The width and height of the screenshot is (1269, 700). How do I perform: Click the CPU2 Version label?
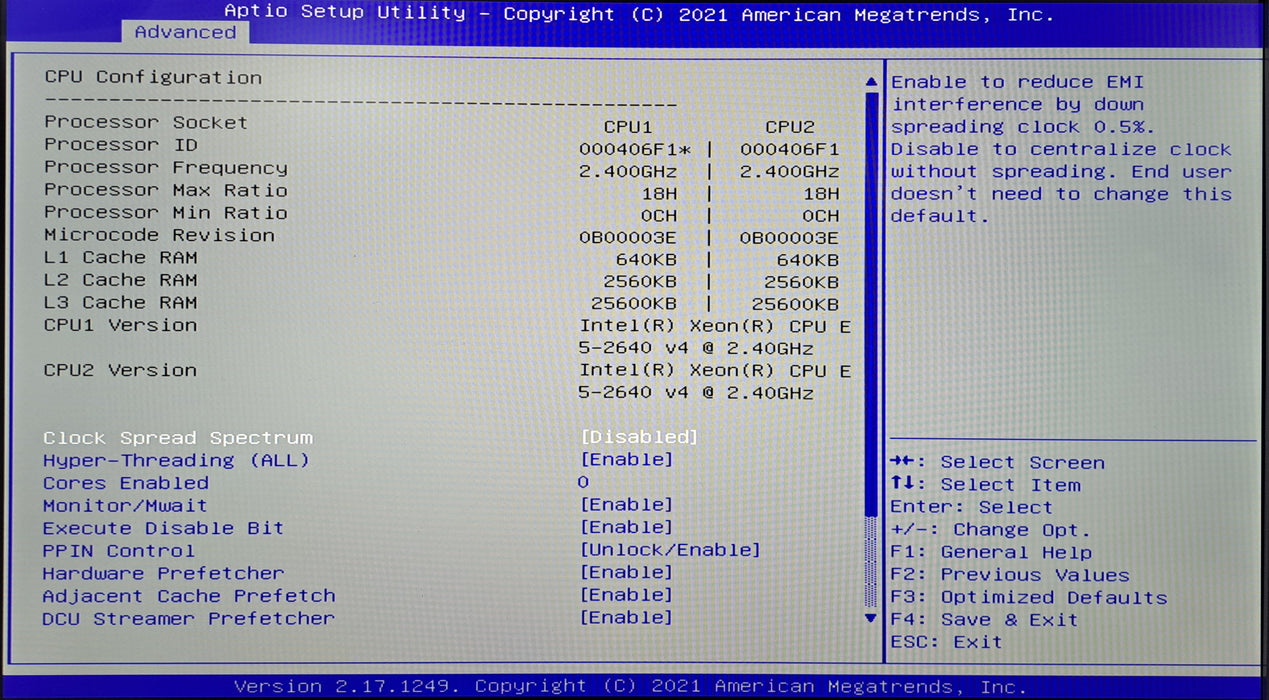point(121,370)
